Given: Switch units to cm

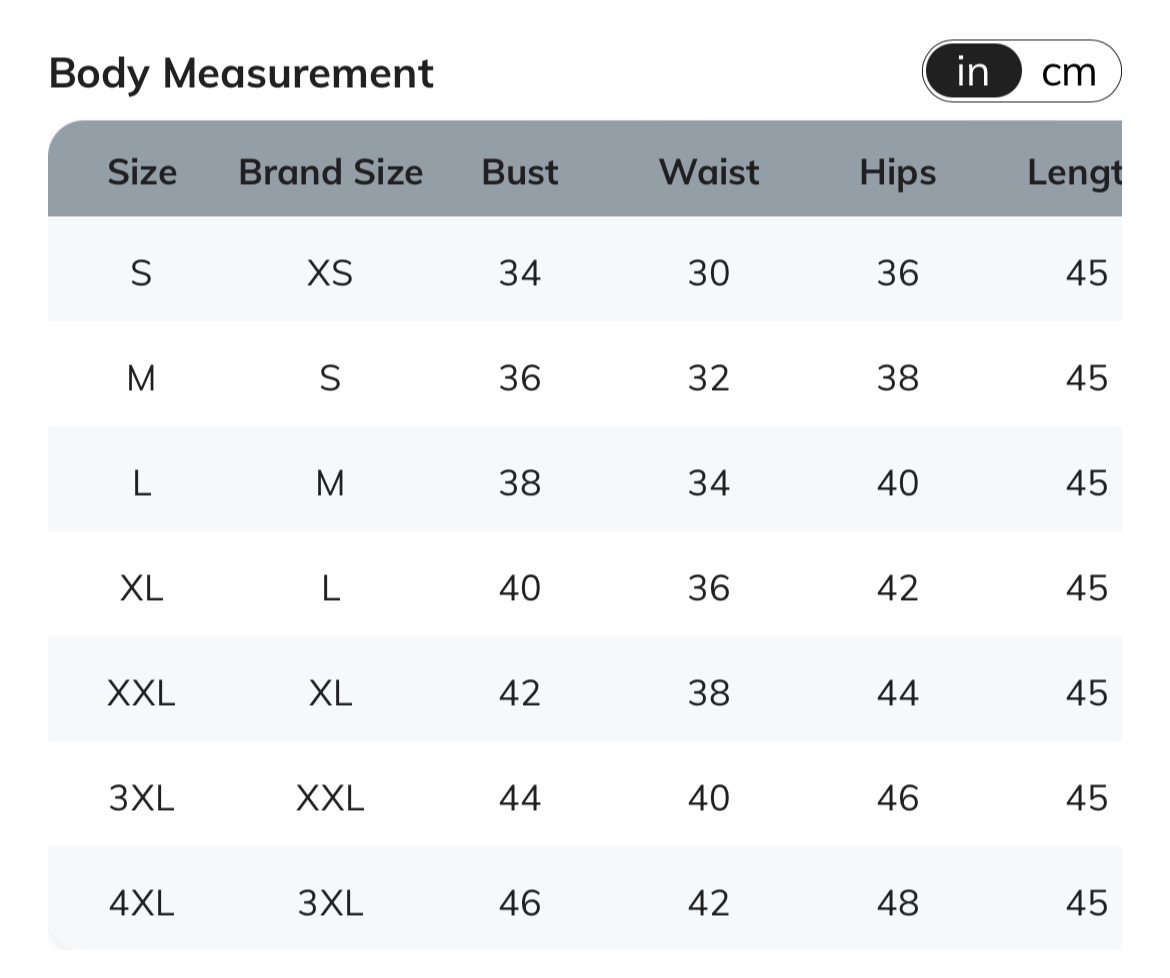Looking at the screenshot, I should pyautogui.click(x=1069, y=72).
